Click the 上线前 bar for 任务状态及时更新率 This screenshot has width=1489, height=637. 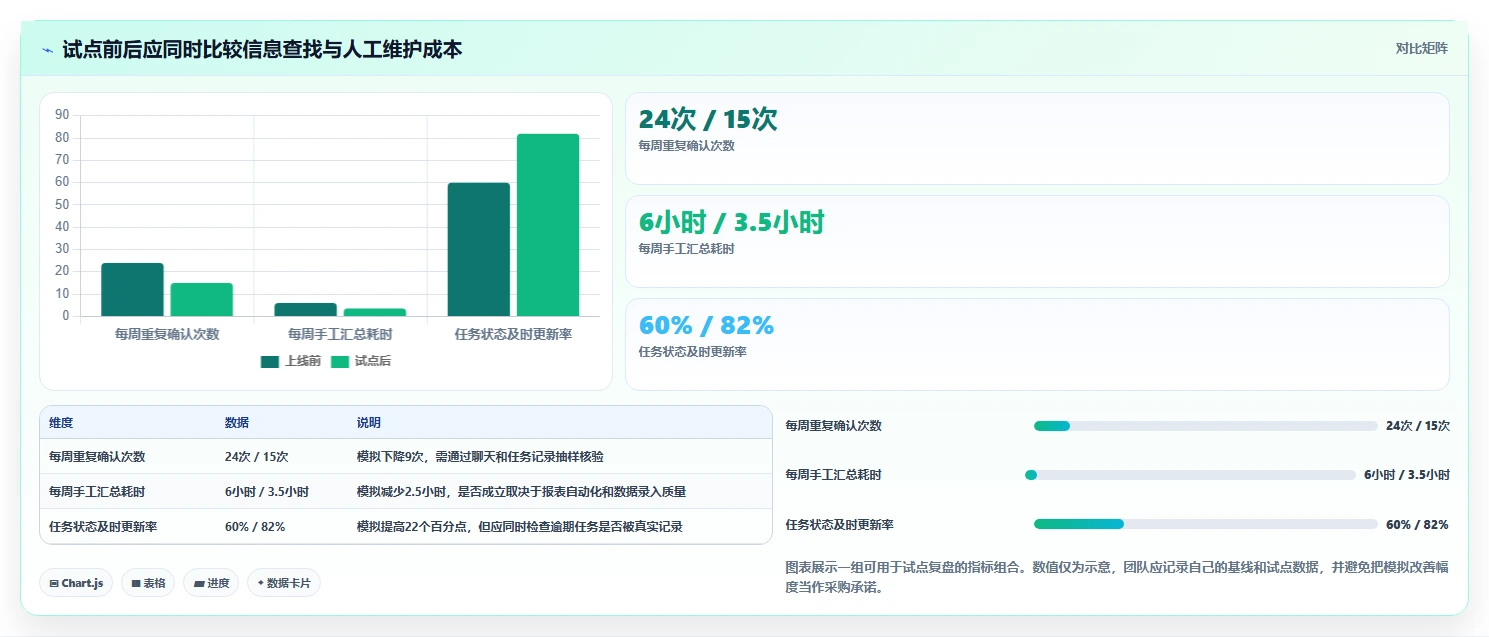478,250
